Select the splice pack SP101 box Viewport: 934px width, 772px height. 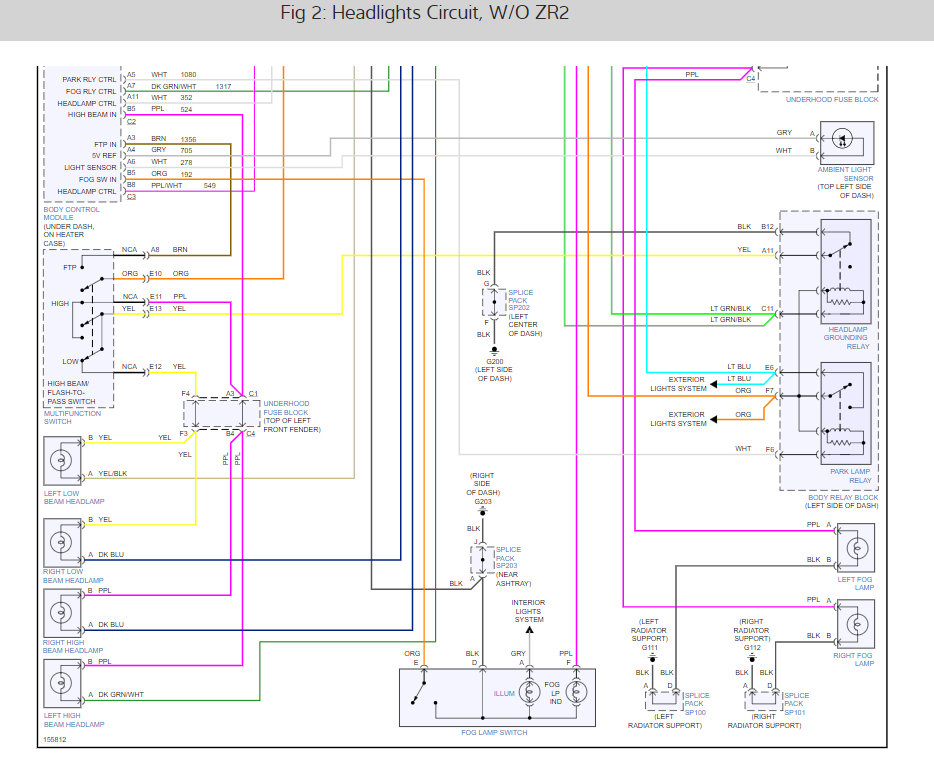(764, 700)
